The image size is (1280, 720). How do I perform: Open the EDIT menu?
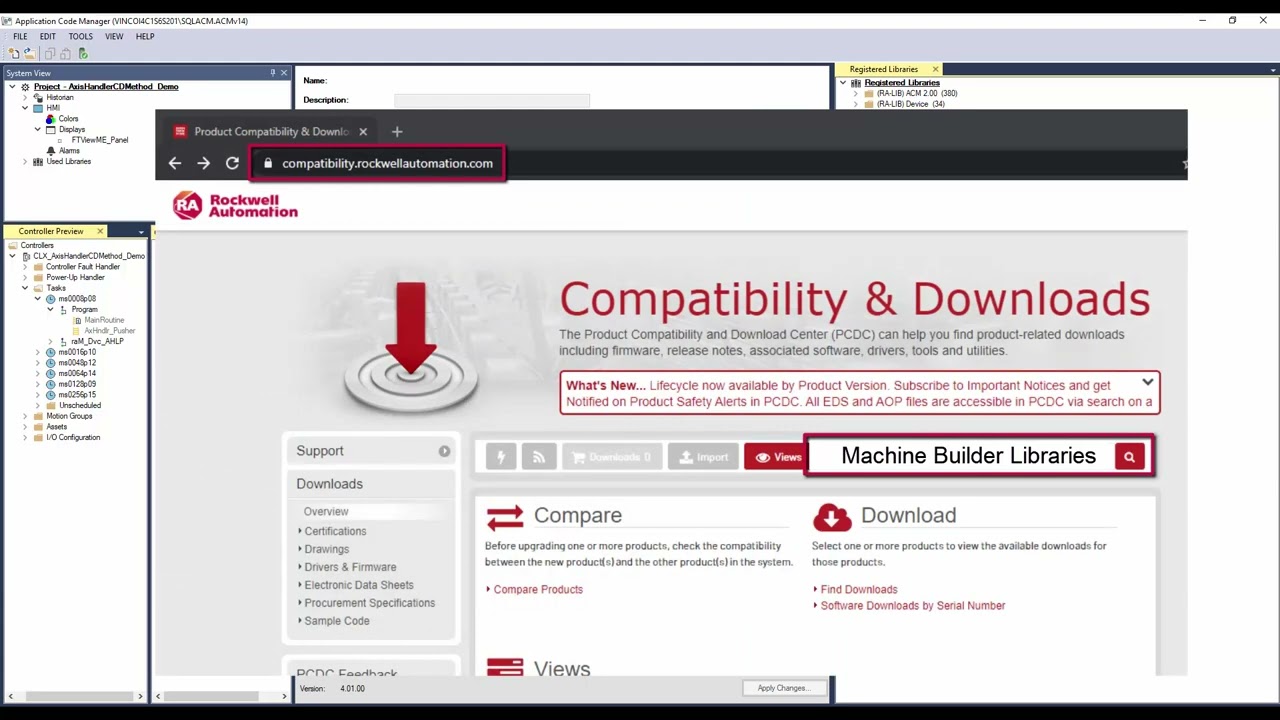[48, 36]
